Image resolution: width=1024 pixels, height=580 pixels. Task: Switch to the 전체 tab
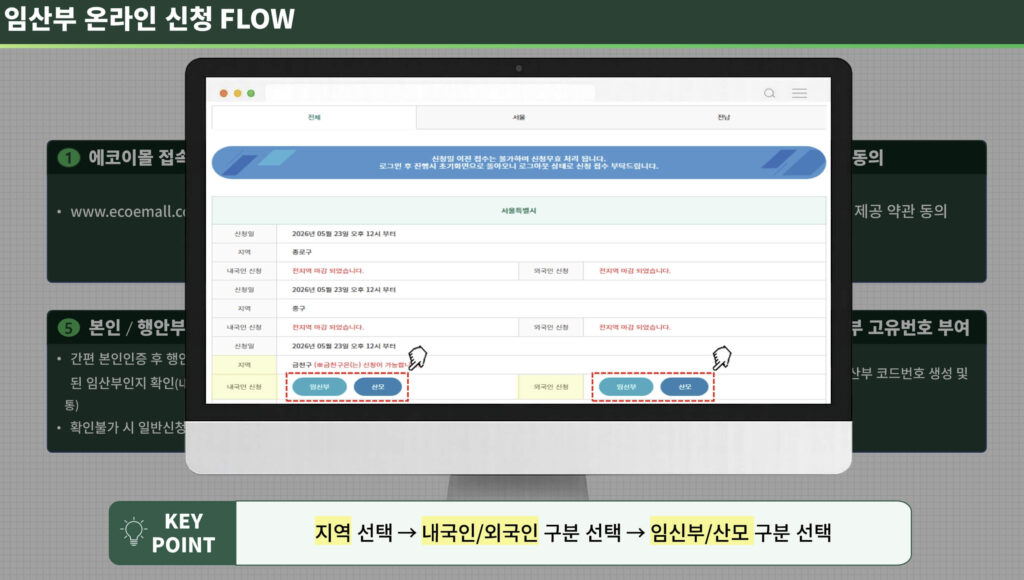pos(314,118)
